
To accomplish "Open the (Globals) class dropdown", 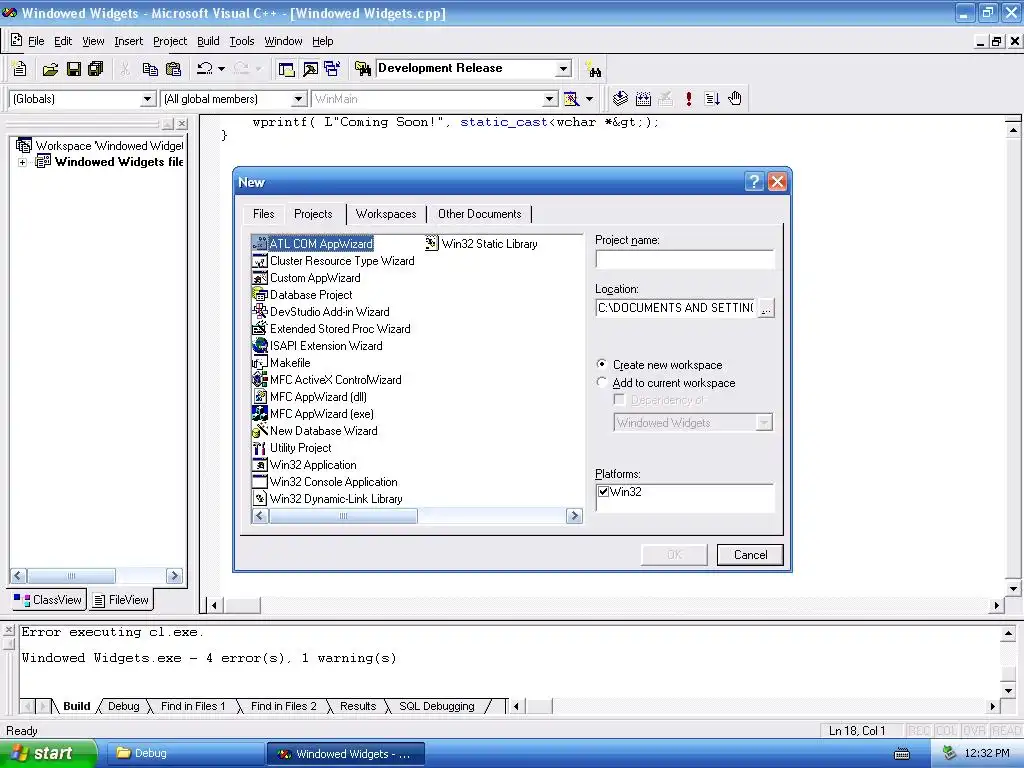I will (148, 99).
